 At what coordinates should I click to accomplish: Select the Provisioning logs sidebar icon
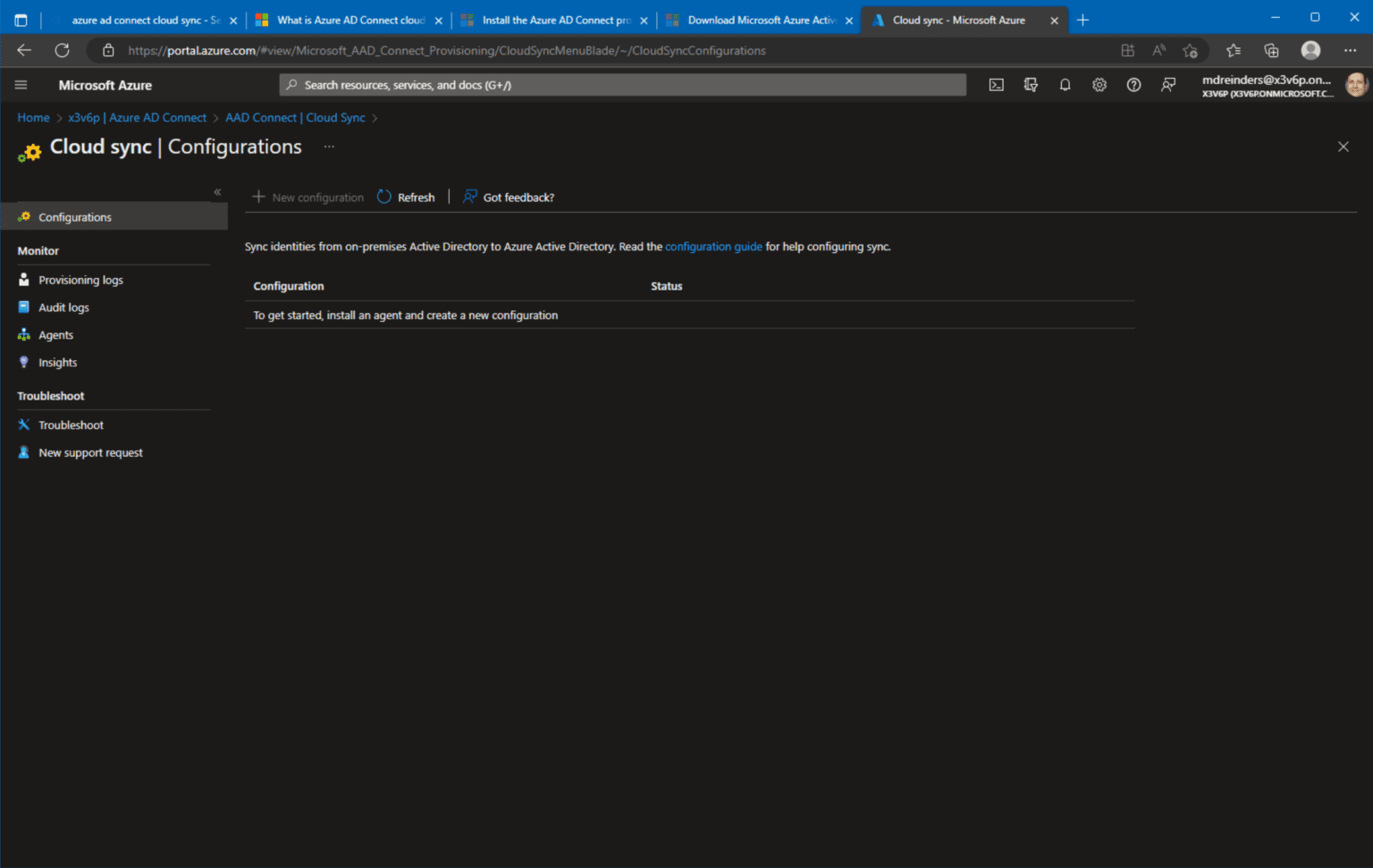click(x=23, y=279)
